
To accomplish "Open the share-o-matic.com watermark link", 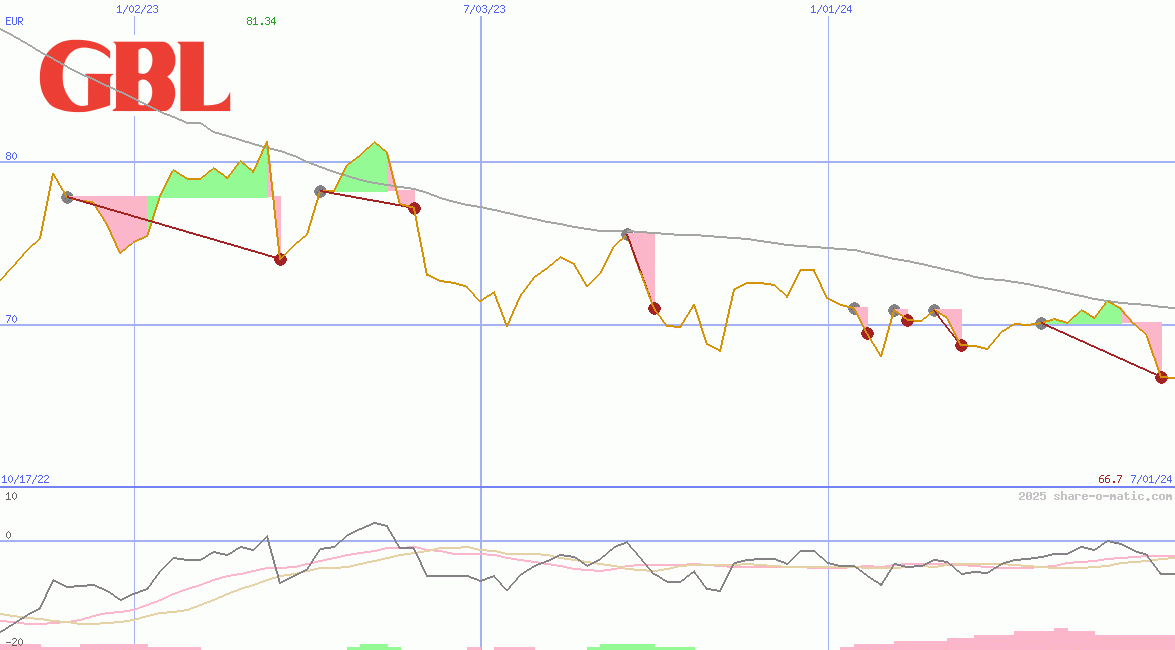I will click(x=1095, y=496).
